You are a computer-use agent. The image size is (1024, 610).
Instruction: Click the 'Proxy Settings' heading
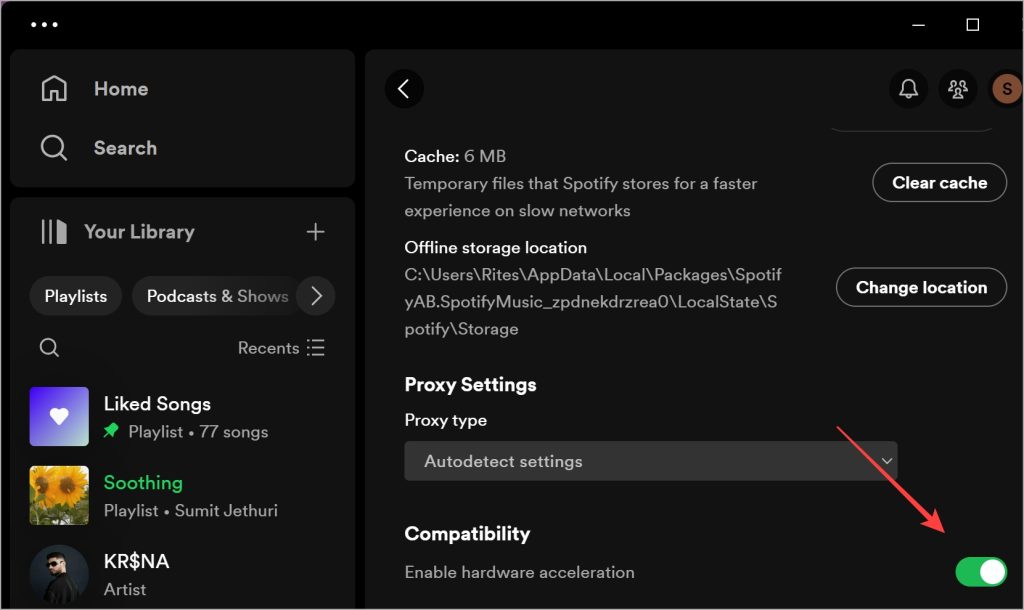tap(470, 385)
